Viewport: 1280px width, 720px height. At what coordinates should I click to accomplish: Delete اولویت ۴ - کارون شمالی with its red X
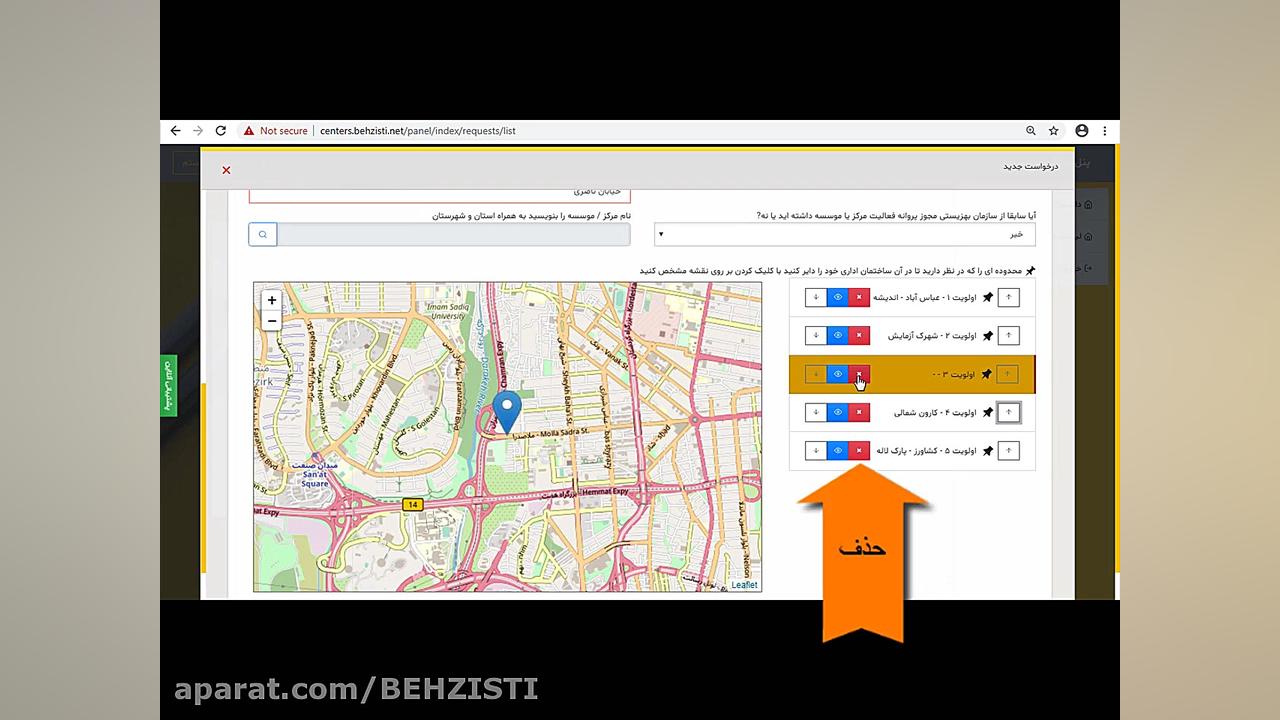[859, 412]
